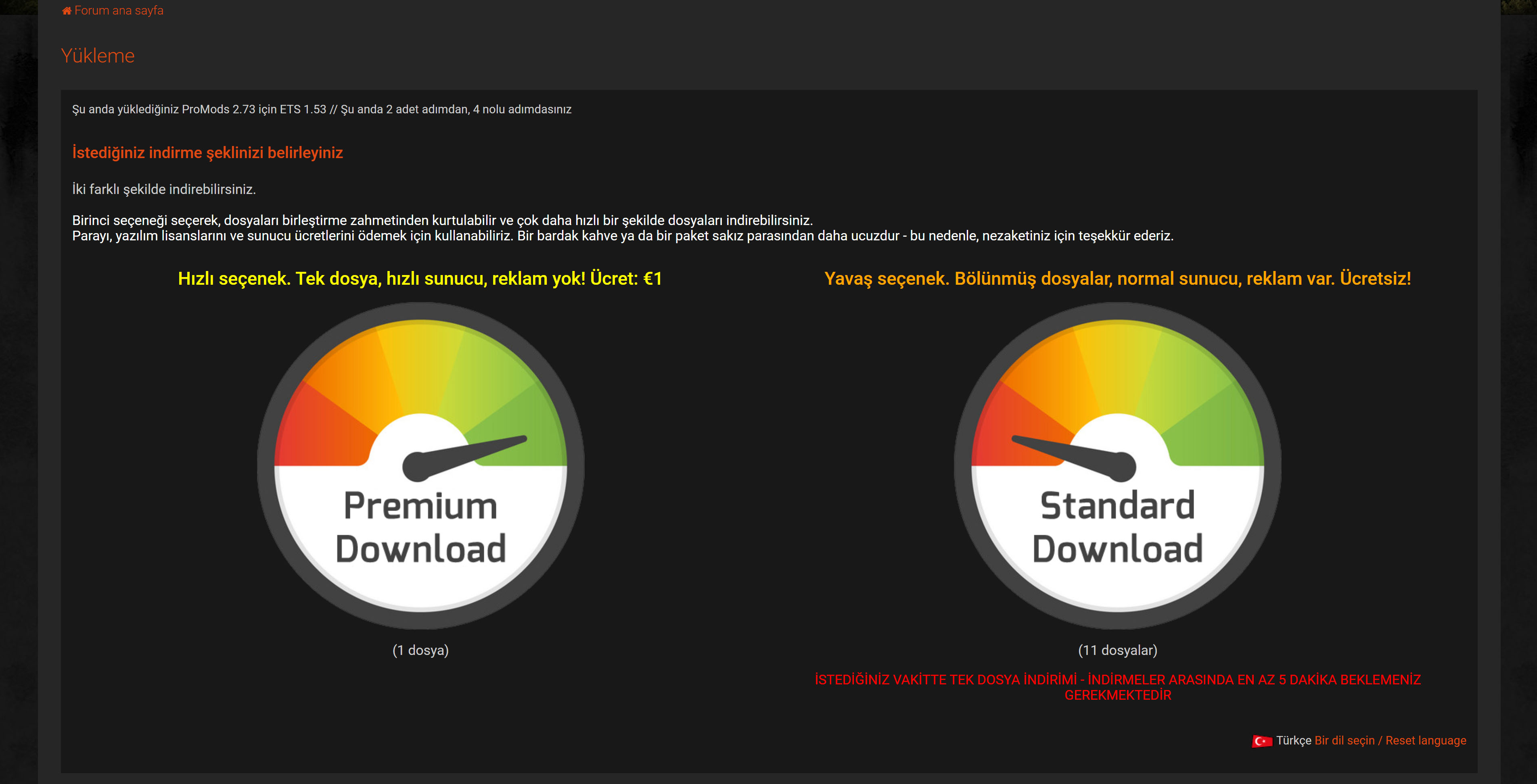Click the İstediğiniz indirme şeklinizi belirleyiniz heading

point(207,152)
